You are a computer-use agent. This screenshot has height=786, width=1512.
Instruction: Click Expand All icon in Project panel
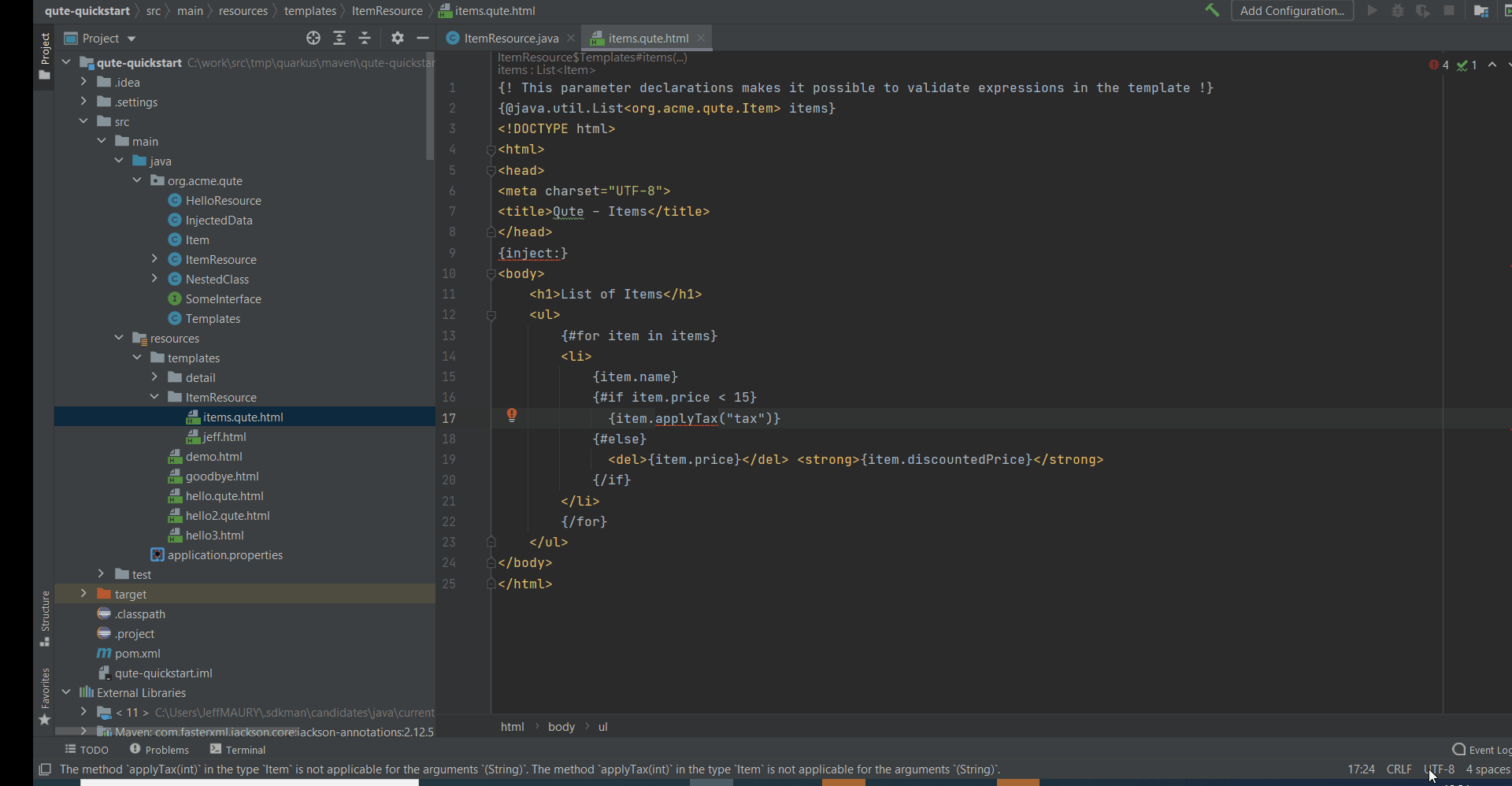coord(339,38)
